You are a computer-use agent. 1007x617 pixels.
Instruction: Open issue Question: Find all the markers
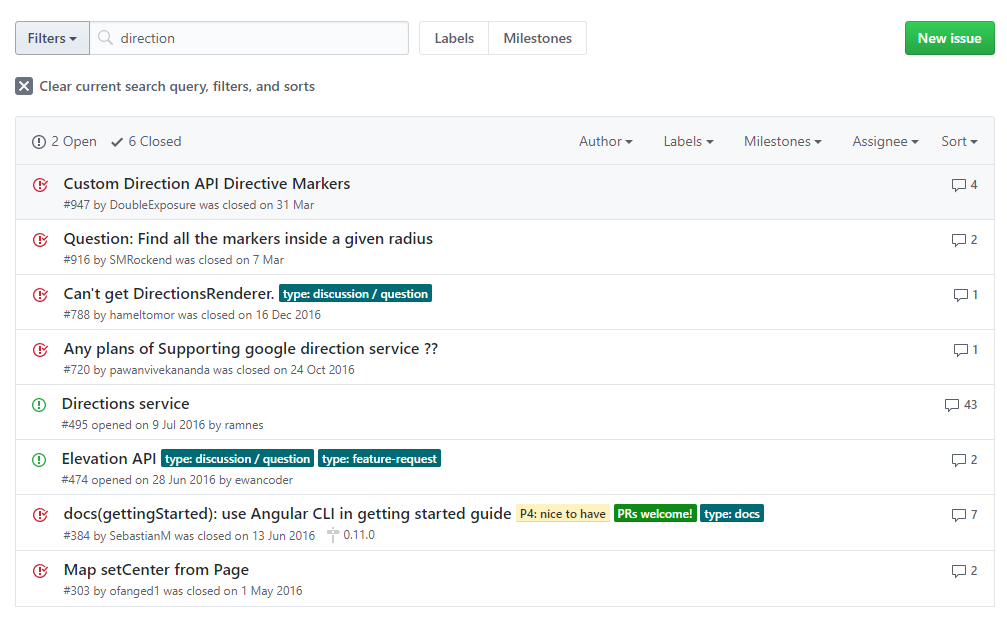coord(248,239)
